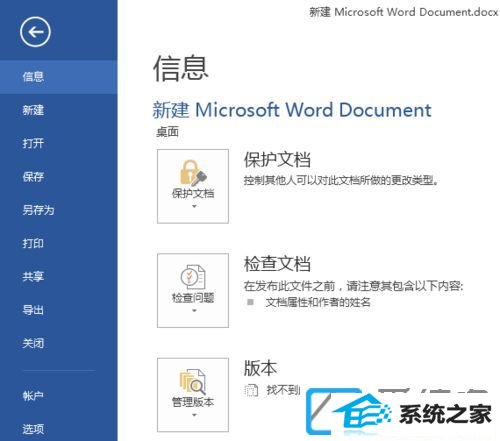Click the back arrow circle icon
Screen dimensions: 500x441
[x=35, y=32]
